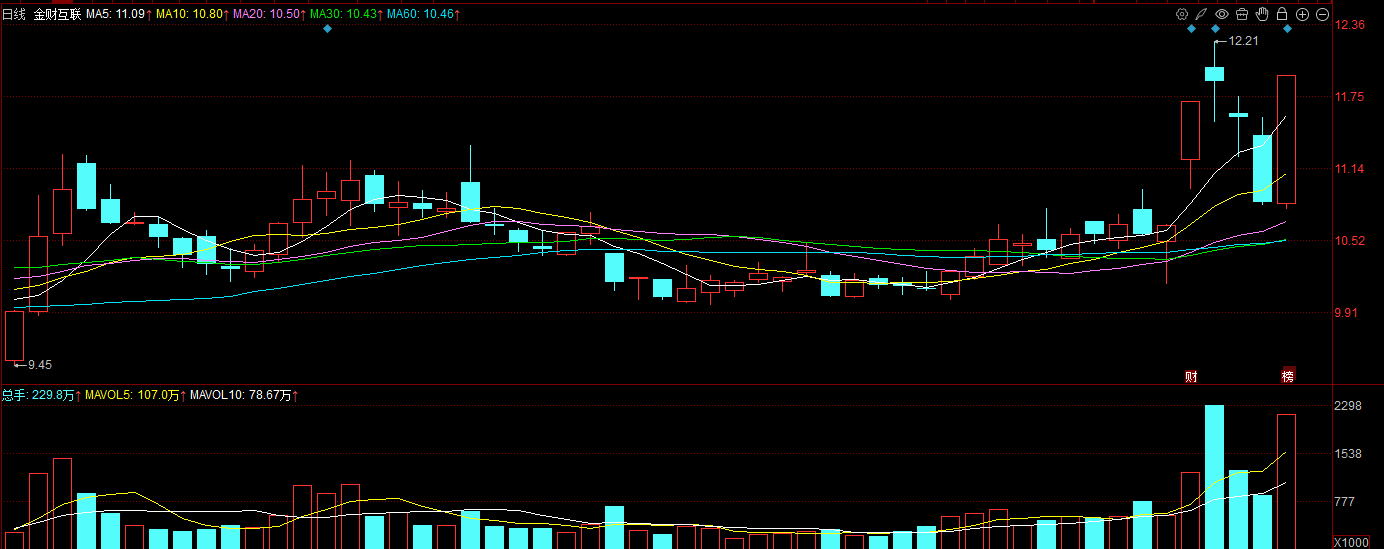This screenshot has height=549, width=1384.
Task: Select the MA5: 11.09 indicator label
Action: (119, 14)
